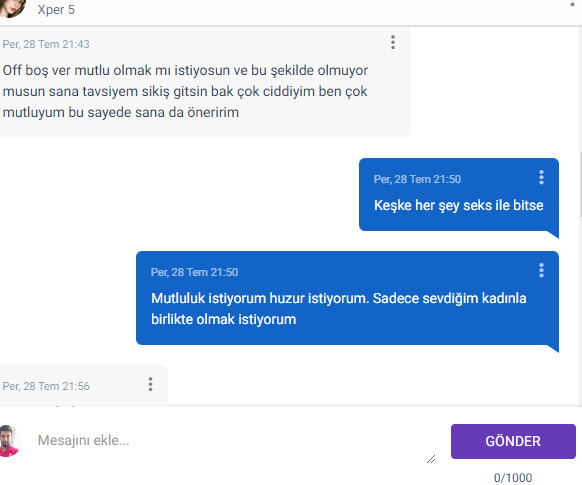Click your own avatar beside message box

(9, 440)
